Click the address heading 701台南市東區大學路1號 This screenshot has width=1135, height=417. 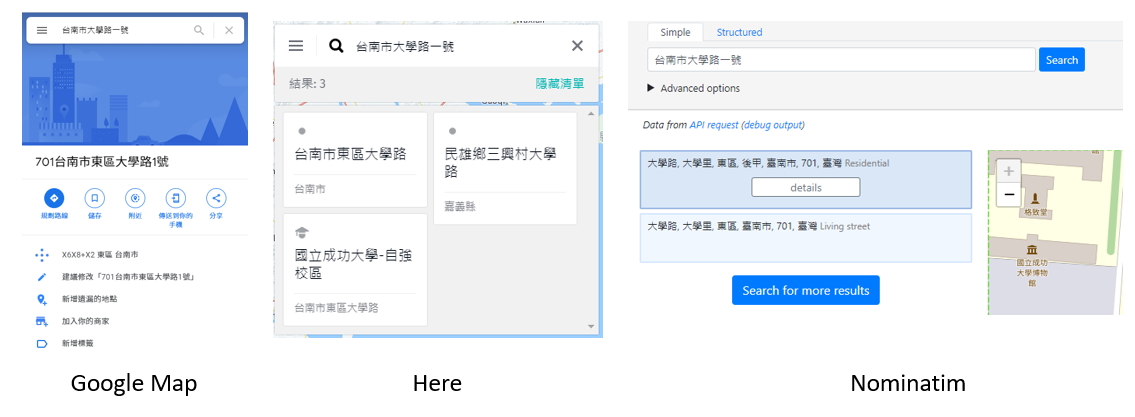103,162
